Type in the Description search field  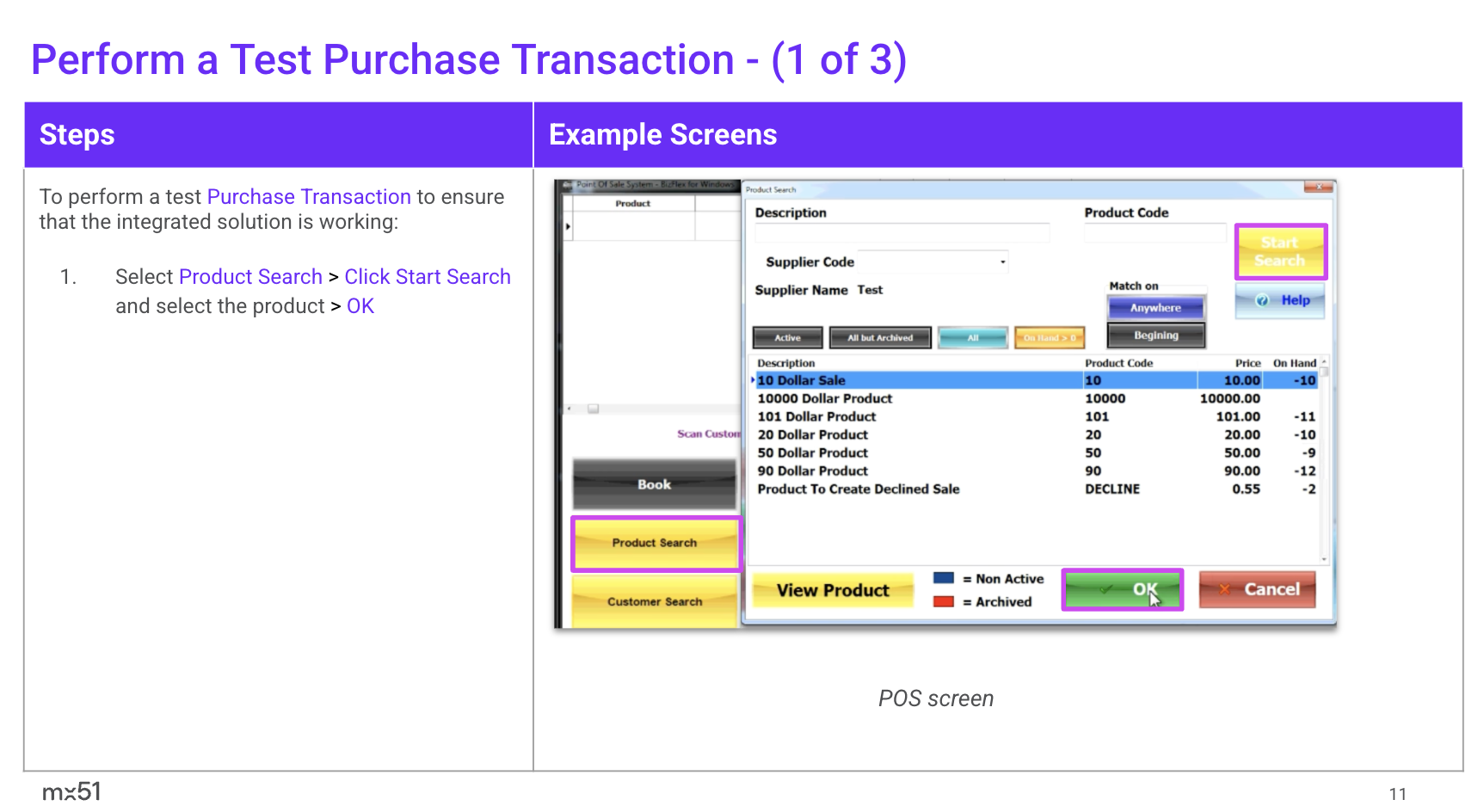pyautogui.click(x=902, y=233)
